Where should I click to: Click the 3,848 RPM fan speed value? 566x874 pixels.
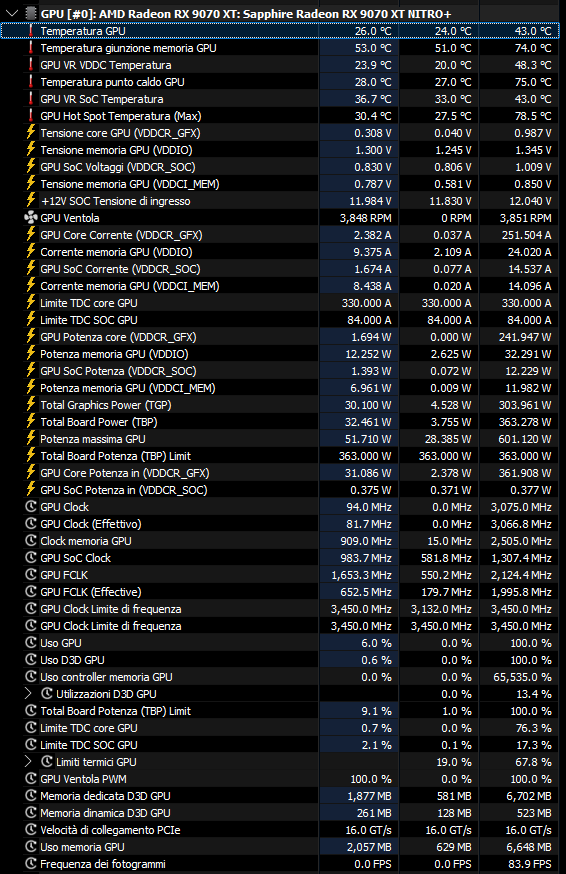(x=365, y=218)
